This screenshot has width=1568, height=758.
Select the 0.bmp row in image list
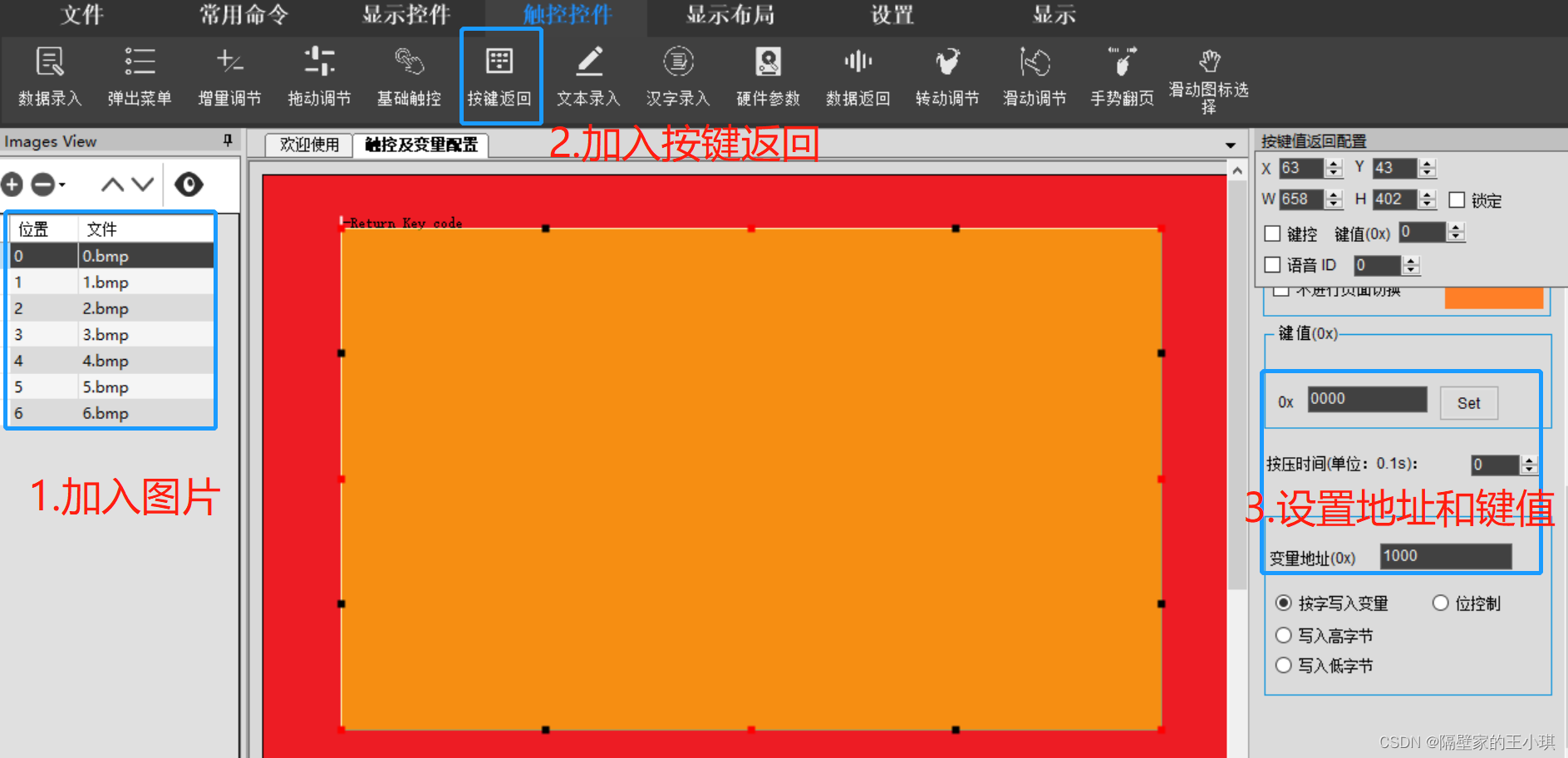tap(111, 256)
